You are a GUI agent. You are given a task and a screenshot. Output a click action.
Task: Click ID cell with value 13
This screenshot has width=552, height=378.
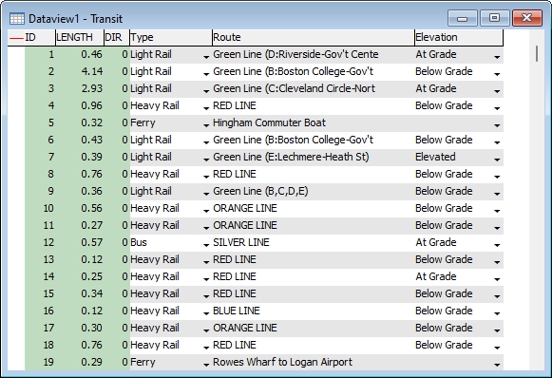point(40,260)
